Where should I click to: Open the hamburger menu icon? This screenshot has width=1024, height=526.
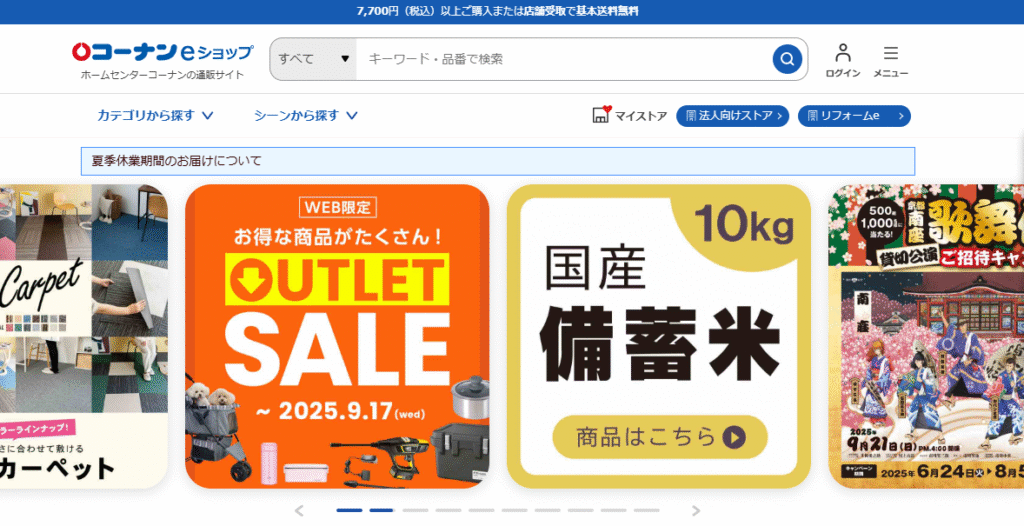(891, 54)
